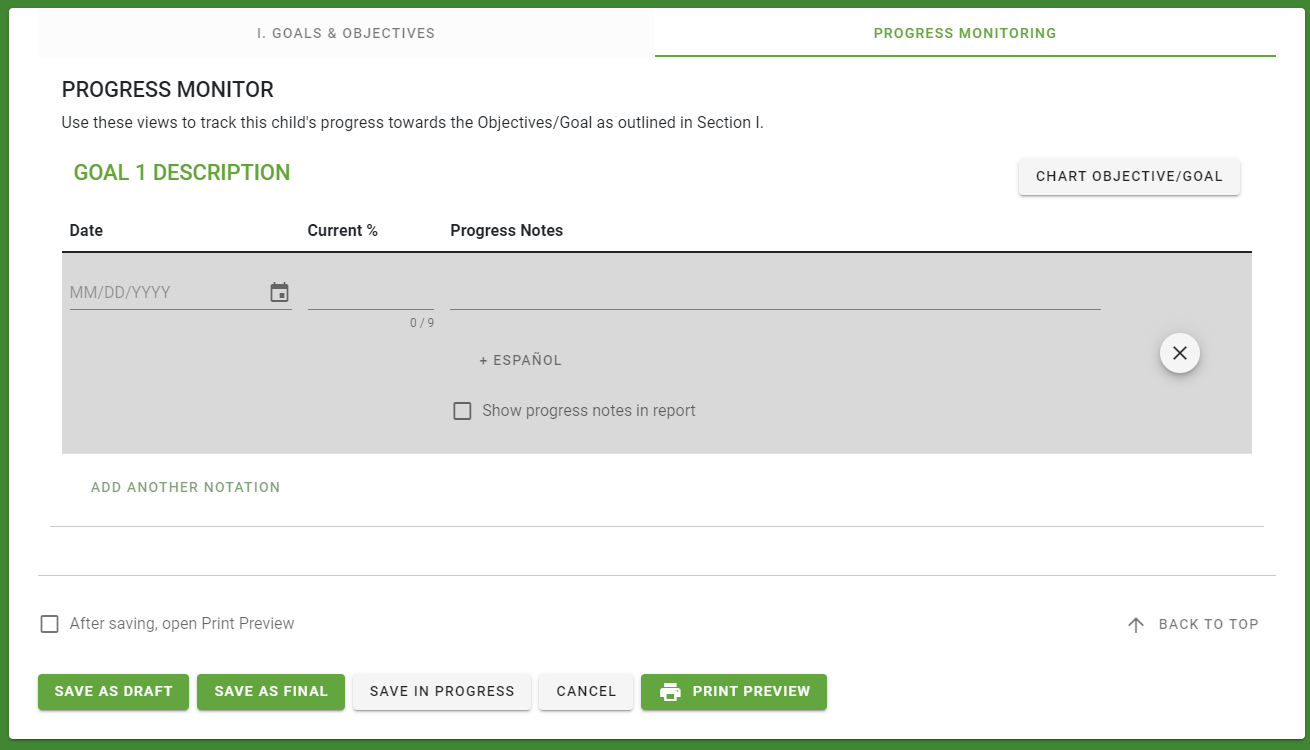
Task: Cancel the progress monitor form
Action: click(586, 692)
